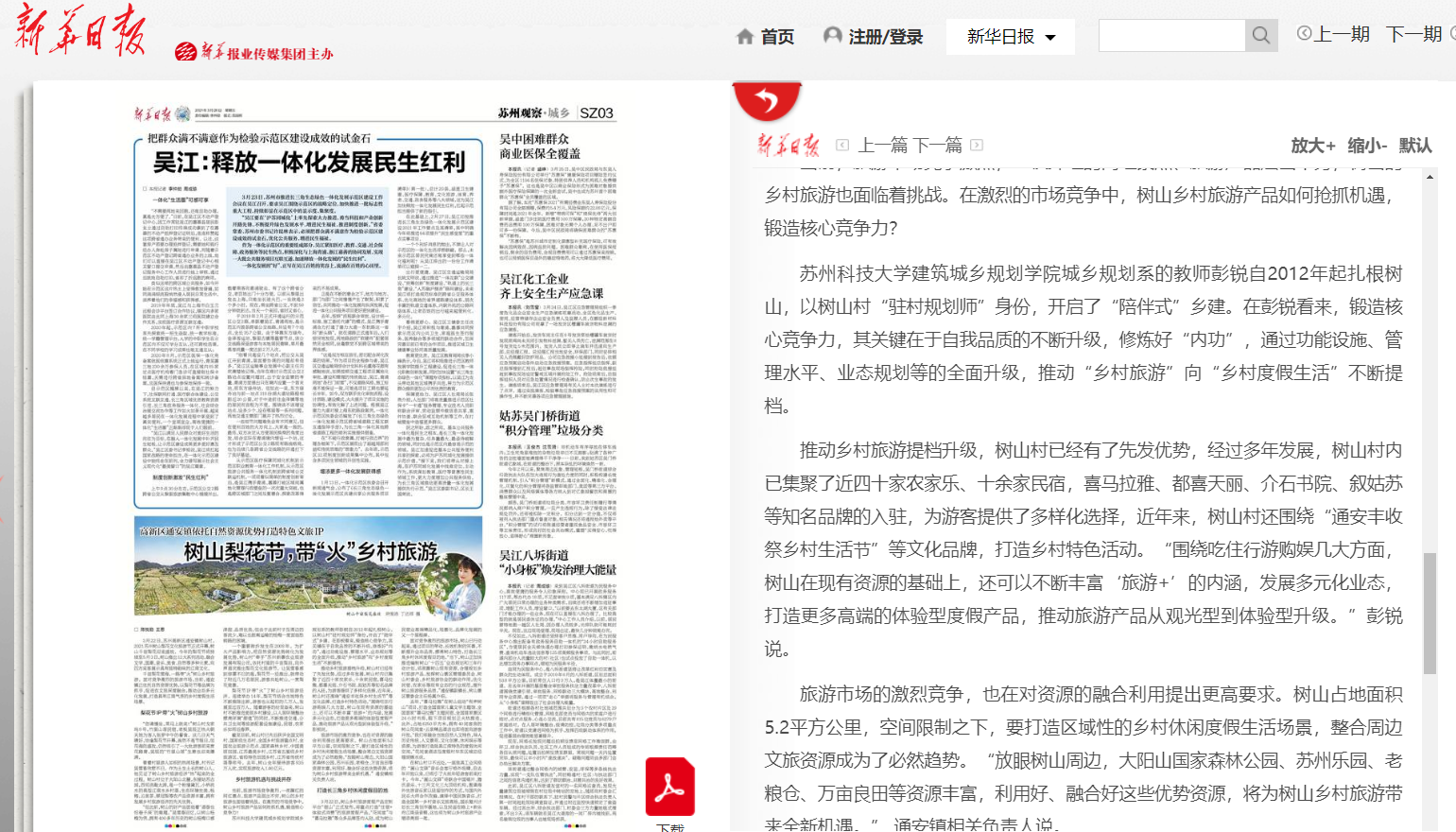
Task: Shrink text with 缩小-
Action: point(1367,146)
